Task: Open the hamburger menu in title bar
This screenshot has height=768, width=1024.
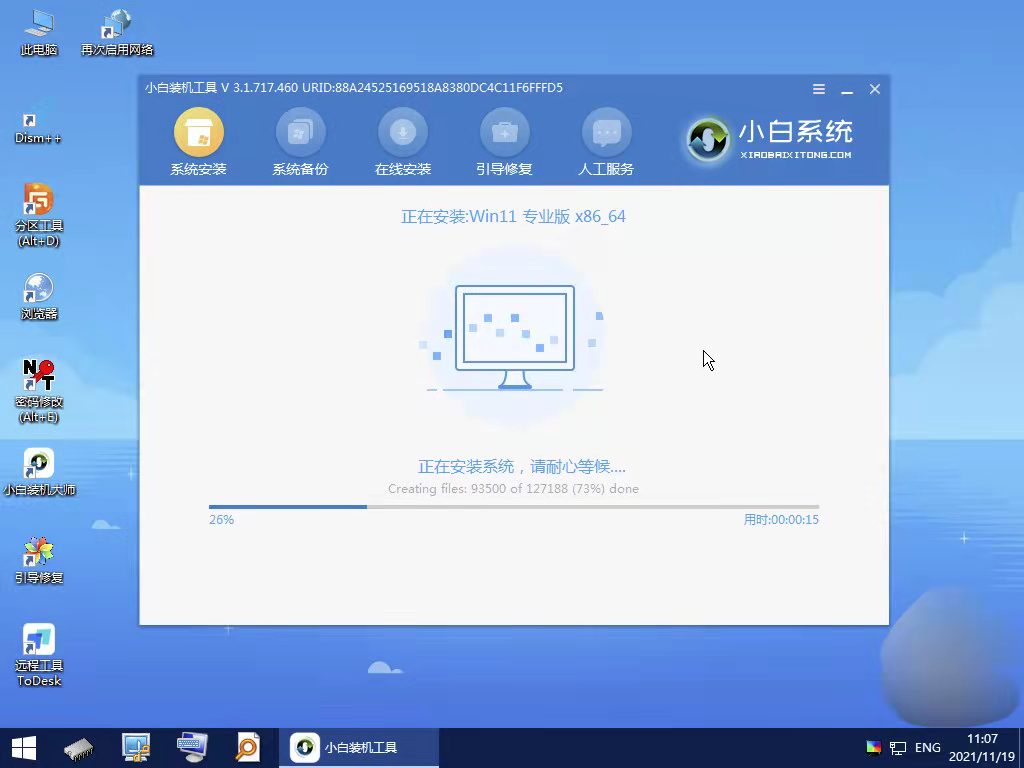Action: point(819,89)
